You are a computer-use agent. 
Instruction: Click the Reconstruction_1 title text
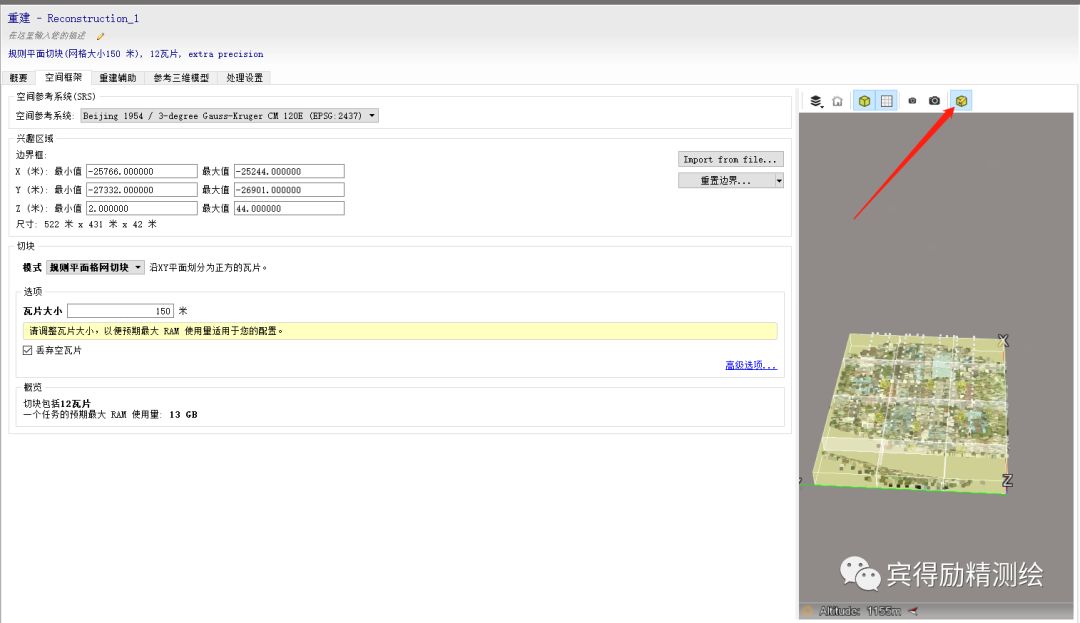pyautogui.click(x=93, y=19)
